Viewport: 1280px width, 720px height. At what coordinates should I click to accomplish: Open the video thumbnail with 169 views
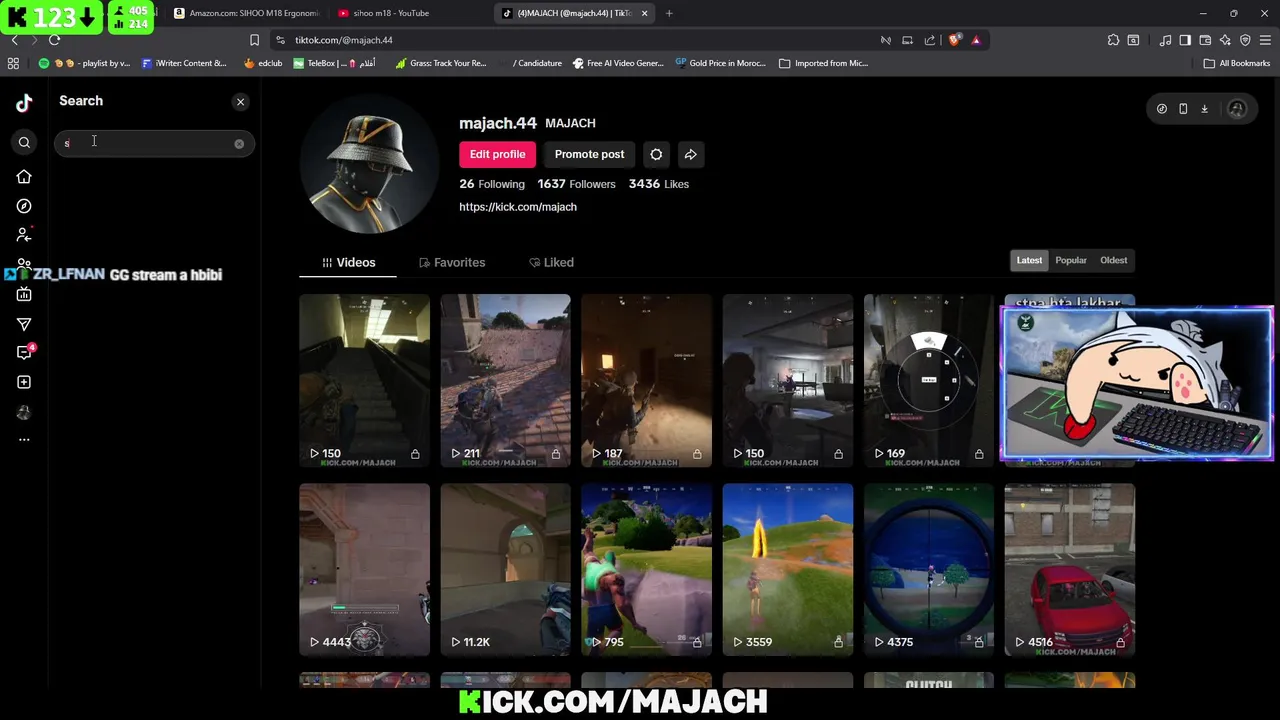point(929,380)
